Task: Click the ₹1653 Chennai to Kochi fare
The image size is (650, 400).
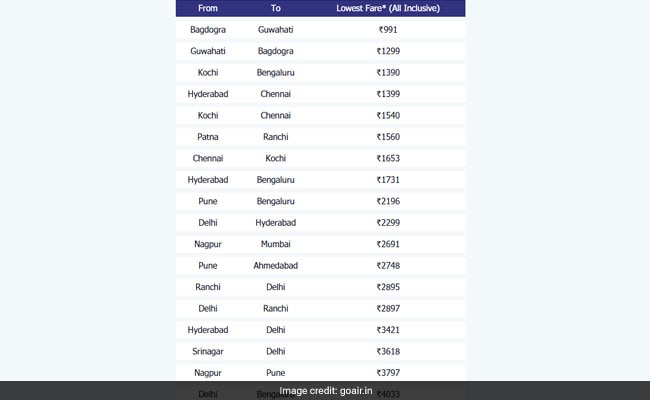Action: coord(388,158)
